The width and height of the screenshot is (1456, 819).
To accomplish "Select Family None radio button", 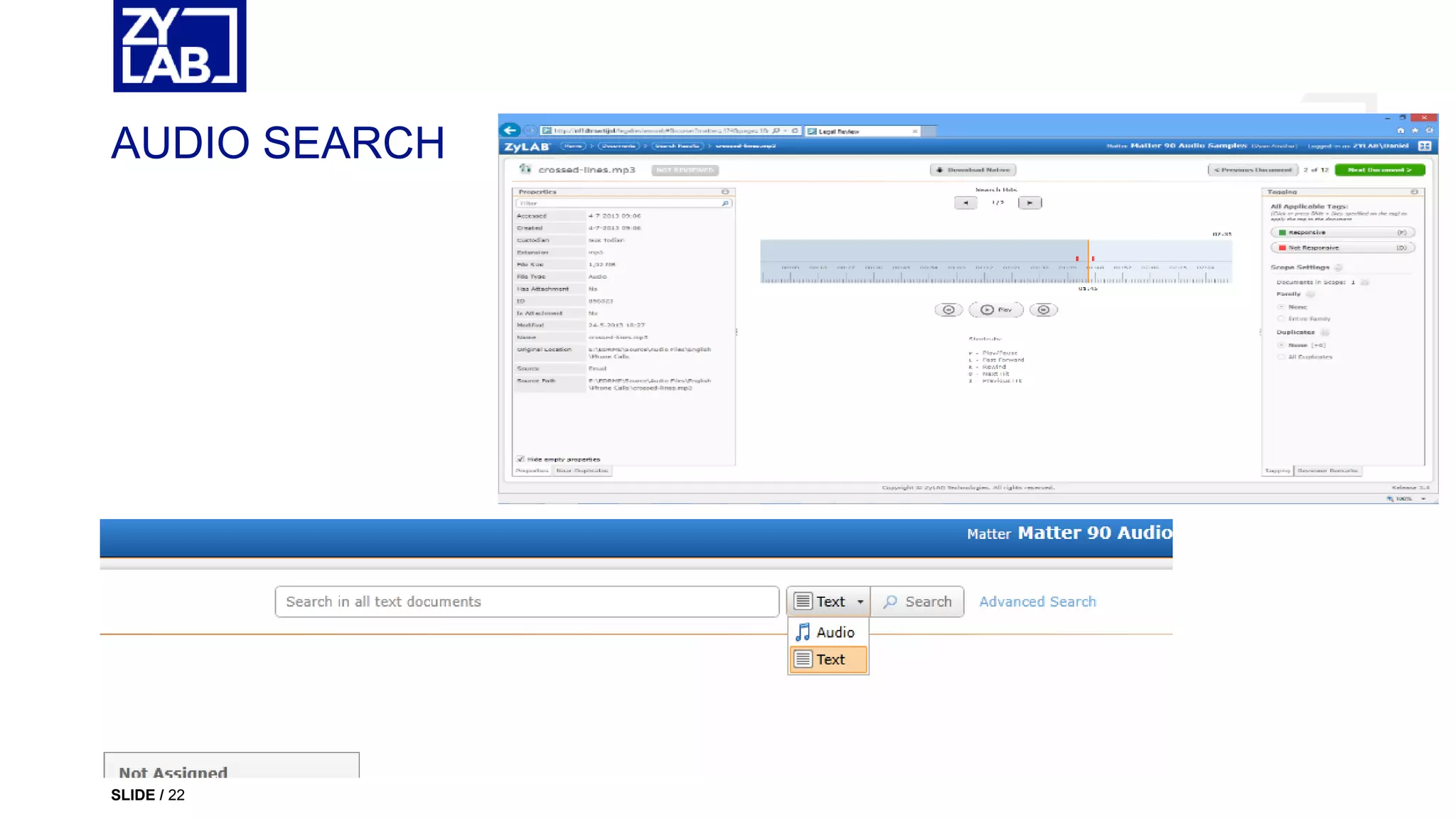I will coord(1281,307).
